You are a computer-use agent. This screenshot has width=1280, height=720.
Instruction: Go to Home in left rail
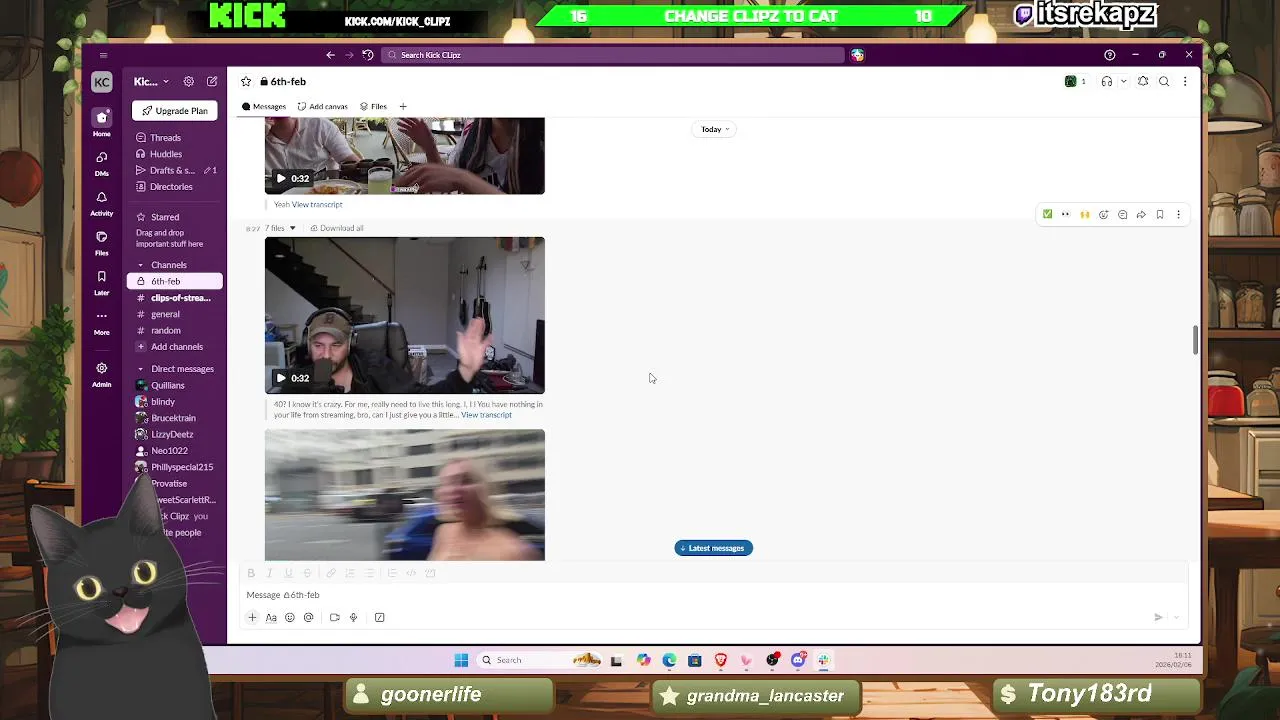pos(101,122)
